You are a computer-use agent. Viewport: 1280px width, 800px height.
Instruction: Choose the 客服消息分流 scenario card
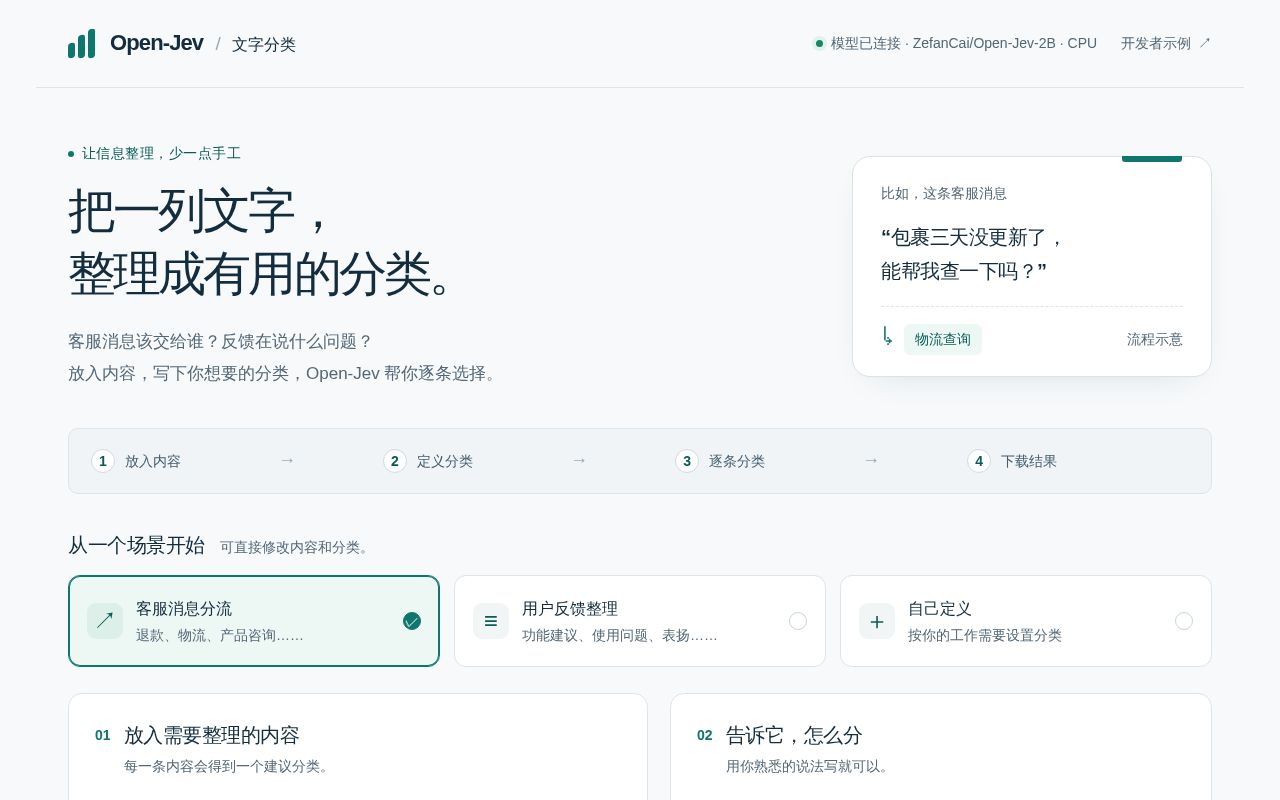254,621
